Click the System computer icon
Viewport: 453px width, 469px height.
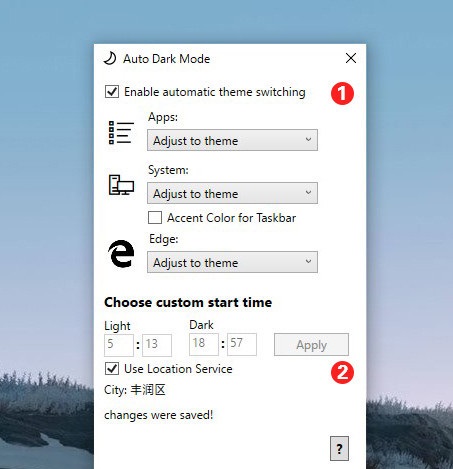pyautogui.click(x=121, y=185)
